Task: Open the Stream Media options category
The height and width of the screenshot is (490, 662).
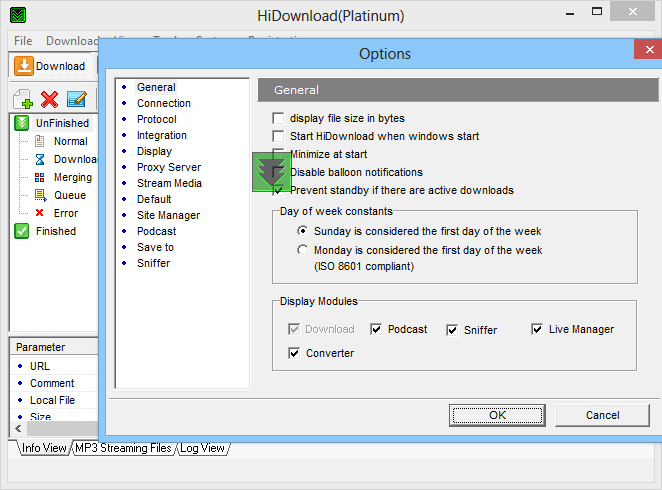Action: tap(169, 183)
